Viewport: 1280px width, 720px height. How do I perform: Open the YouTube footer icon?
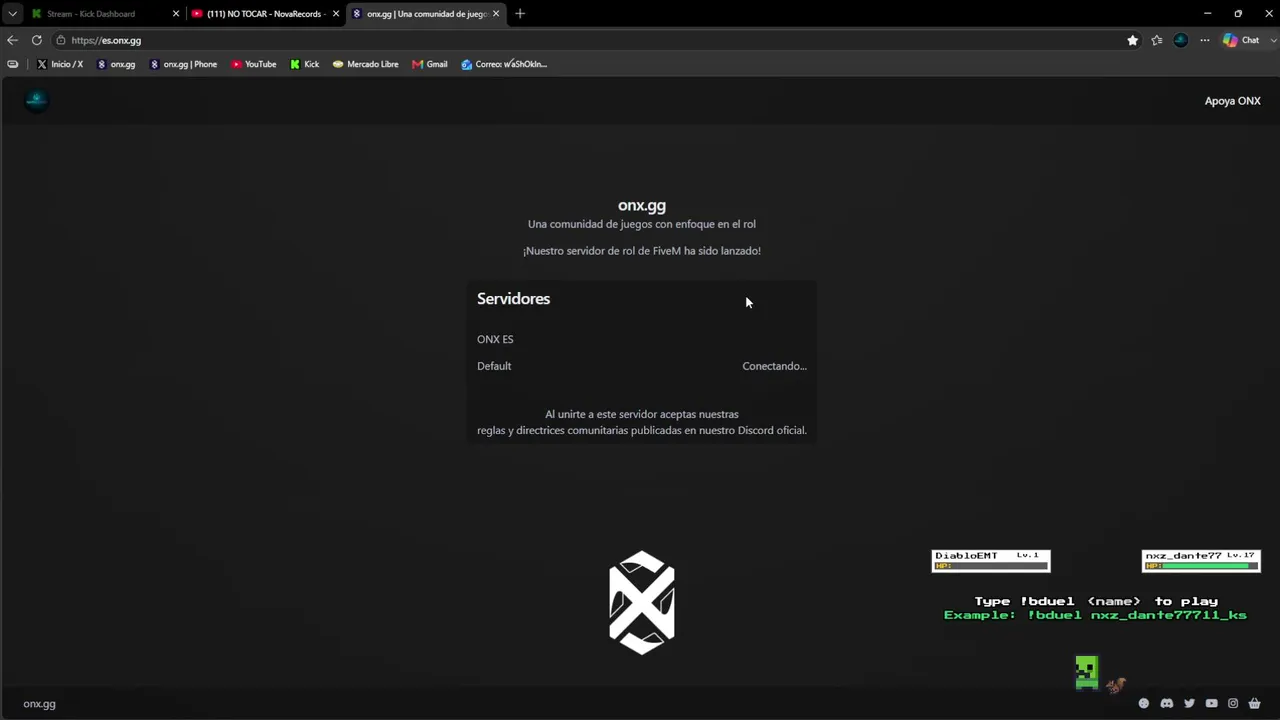click(x=1211, y=704)
